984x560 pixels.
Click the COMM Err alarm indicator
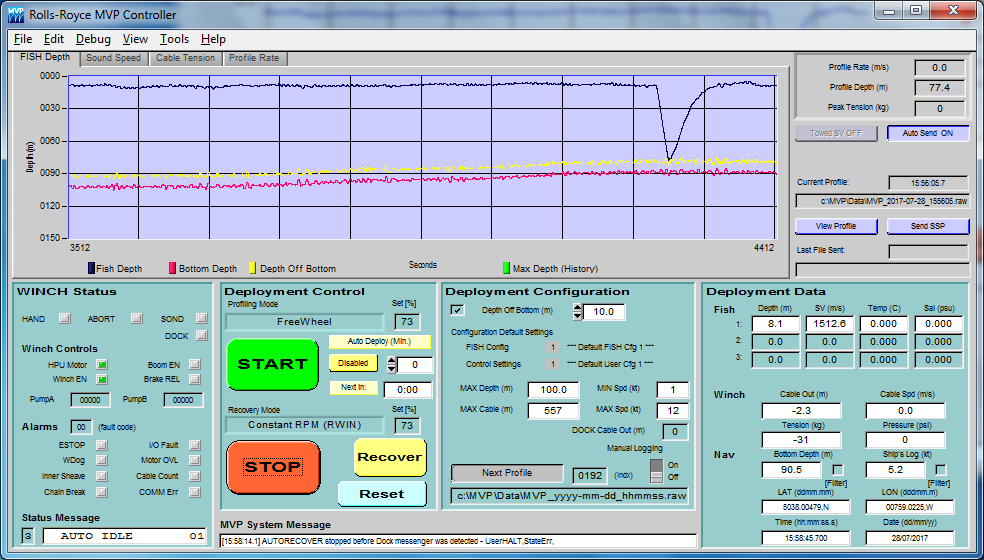coord(195,492)
